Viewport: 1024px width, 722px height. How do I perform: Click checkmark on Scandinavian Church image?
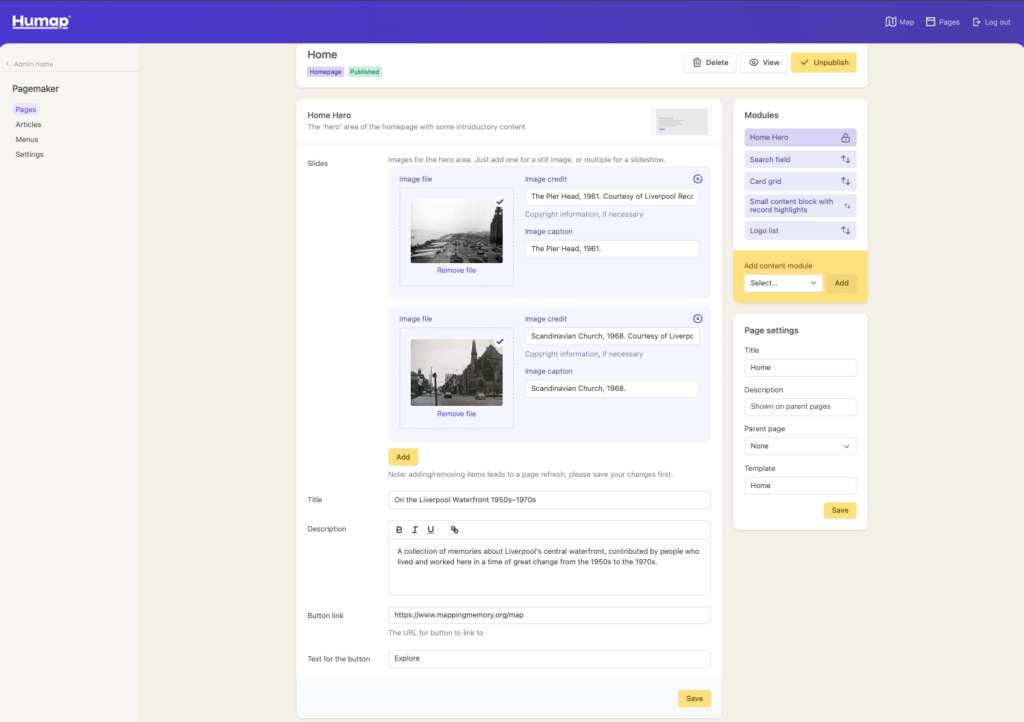[x=500, y=341]
